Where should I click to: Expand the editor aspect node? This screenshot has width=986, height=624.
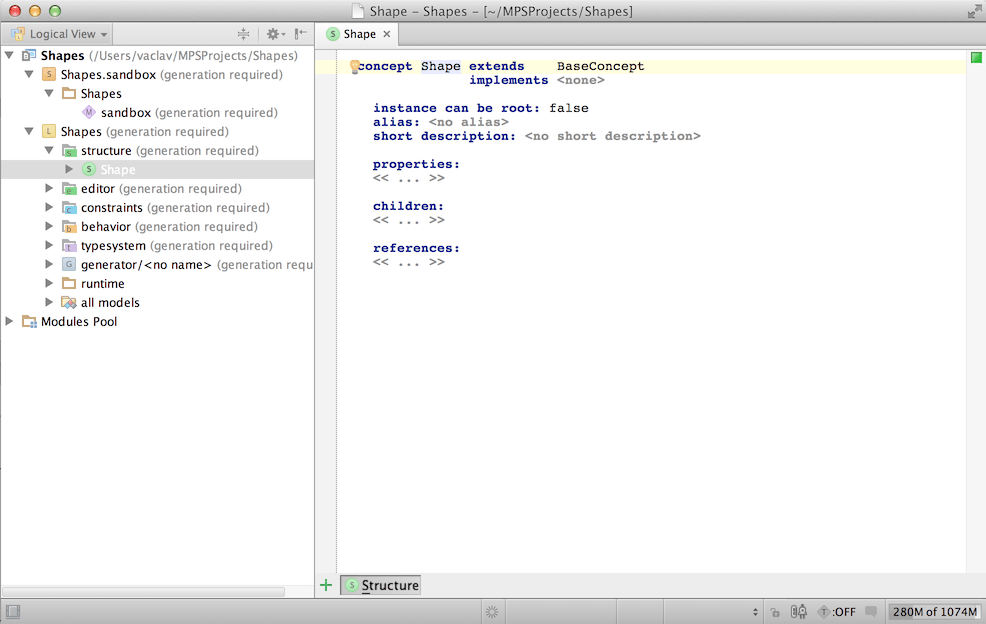[49, 189]
